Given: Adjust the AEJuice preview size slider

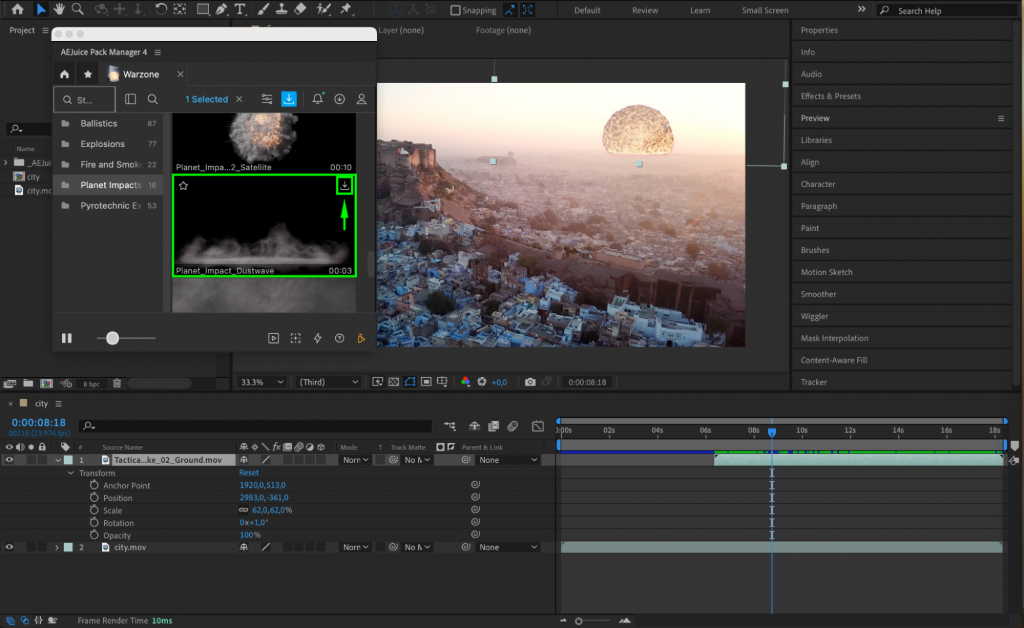Looking at the screenshot, I should click(113, 338).
